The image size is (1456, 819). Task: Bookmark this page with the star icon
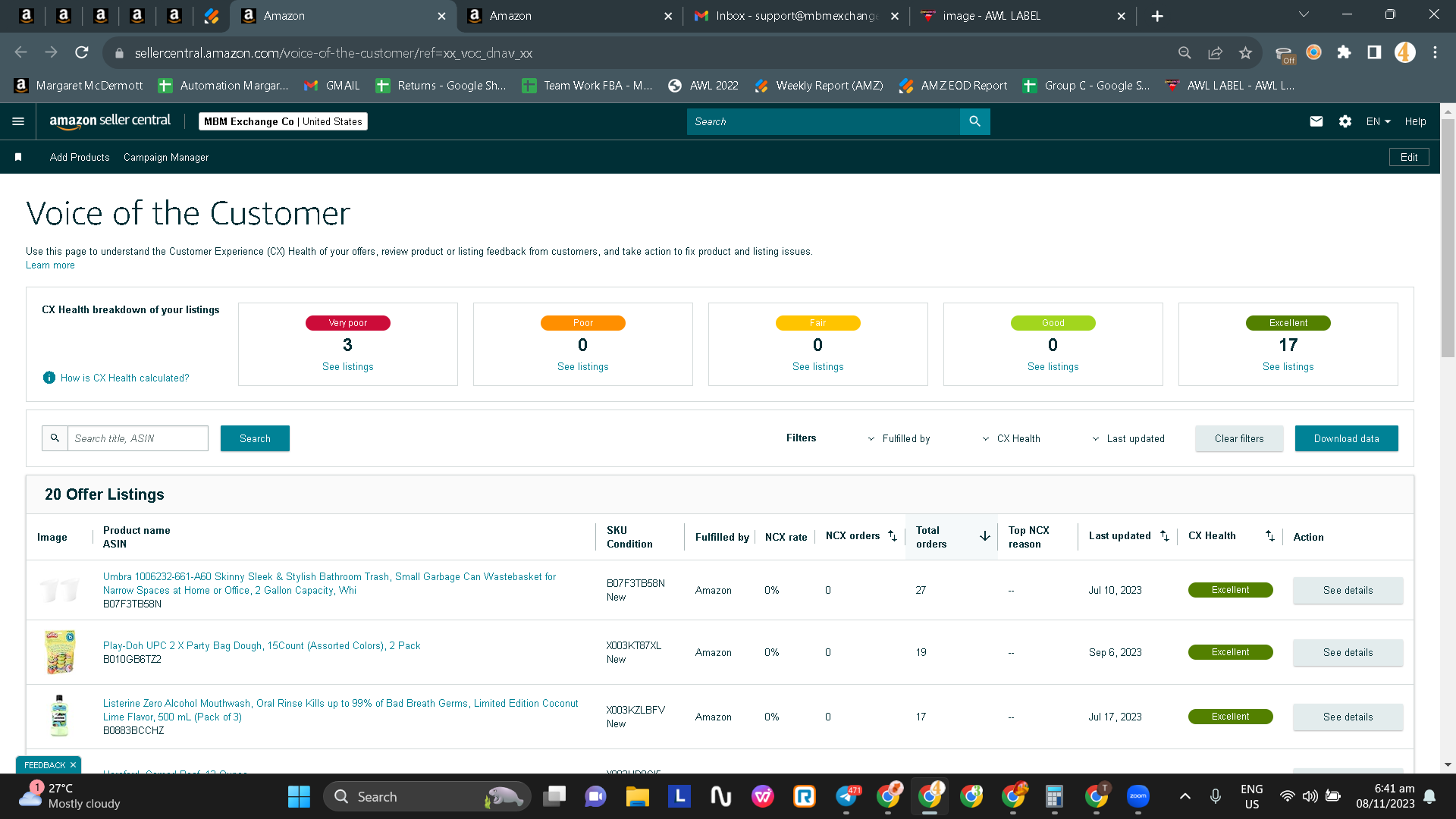tap(1245, 53)
